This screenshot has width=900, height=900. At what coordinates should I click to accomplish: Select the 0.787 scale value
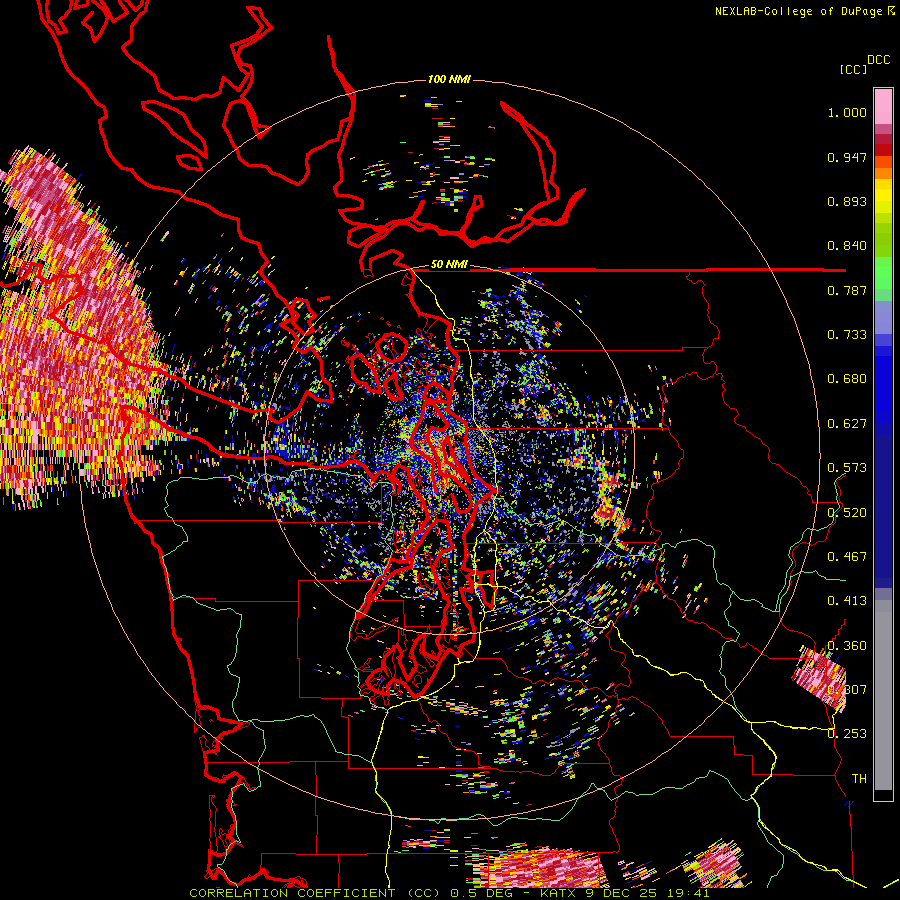[847, 290]
